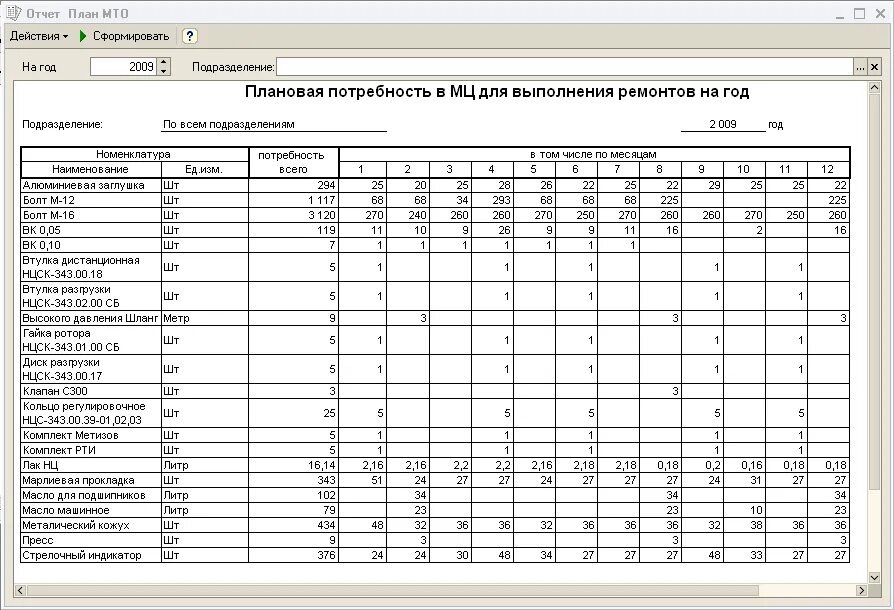Select the month 6 column header
This screenshot has height=610, width=894.
click(576, 169)
